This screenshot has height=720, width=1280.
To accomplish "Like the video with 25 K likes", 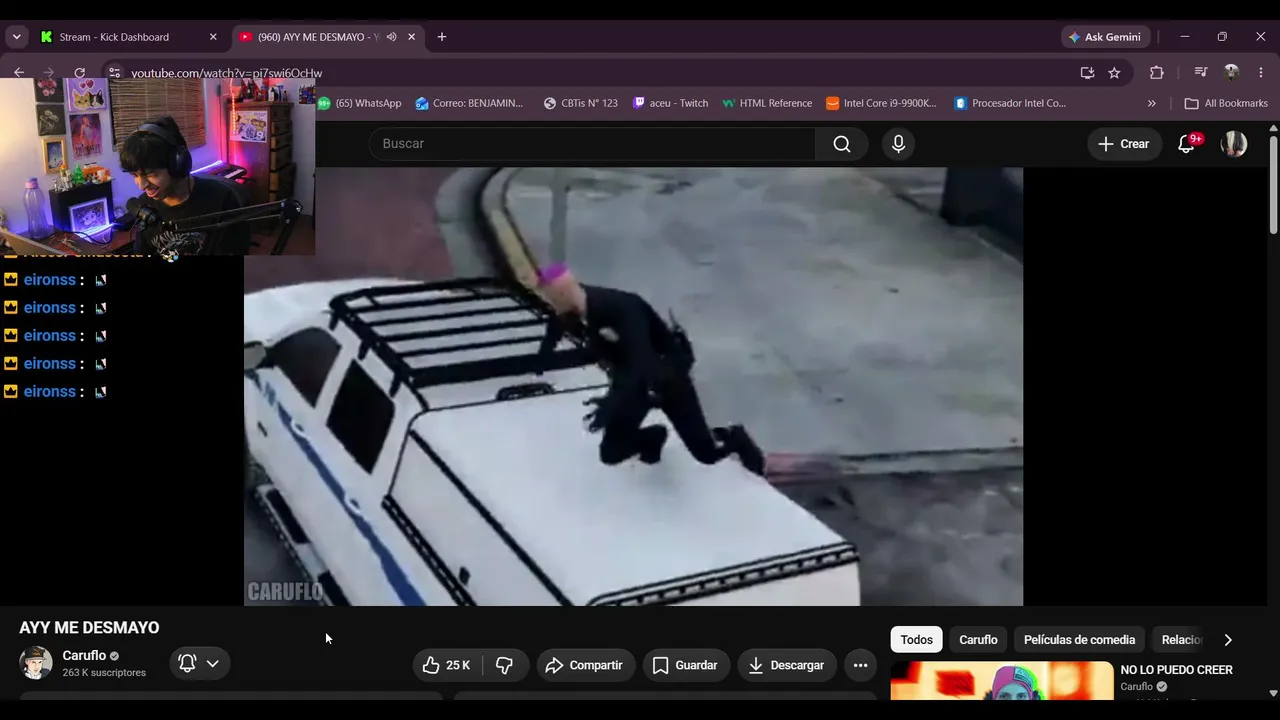I will [447, 665].
